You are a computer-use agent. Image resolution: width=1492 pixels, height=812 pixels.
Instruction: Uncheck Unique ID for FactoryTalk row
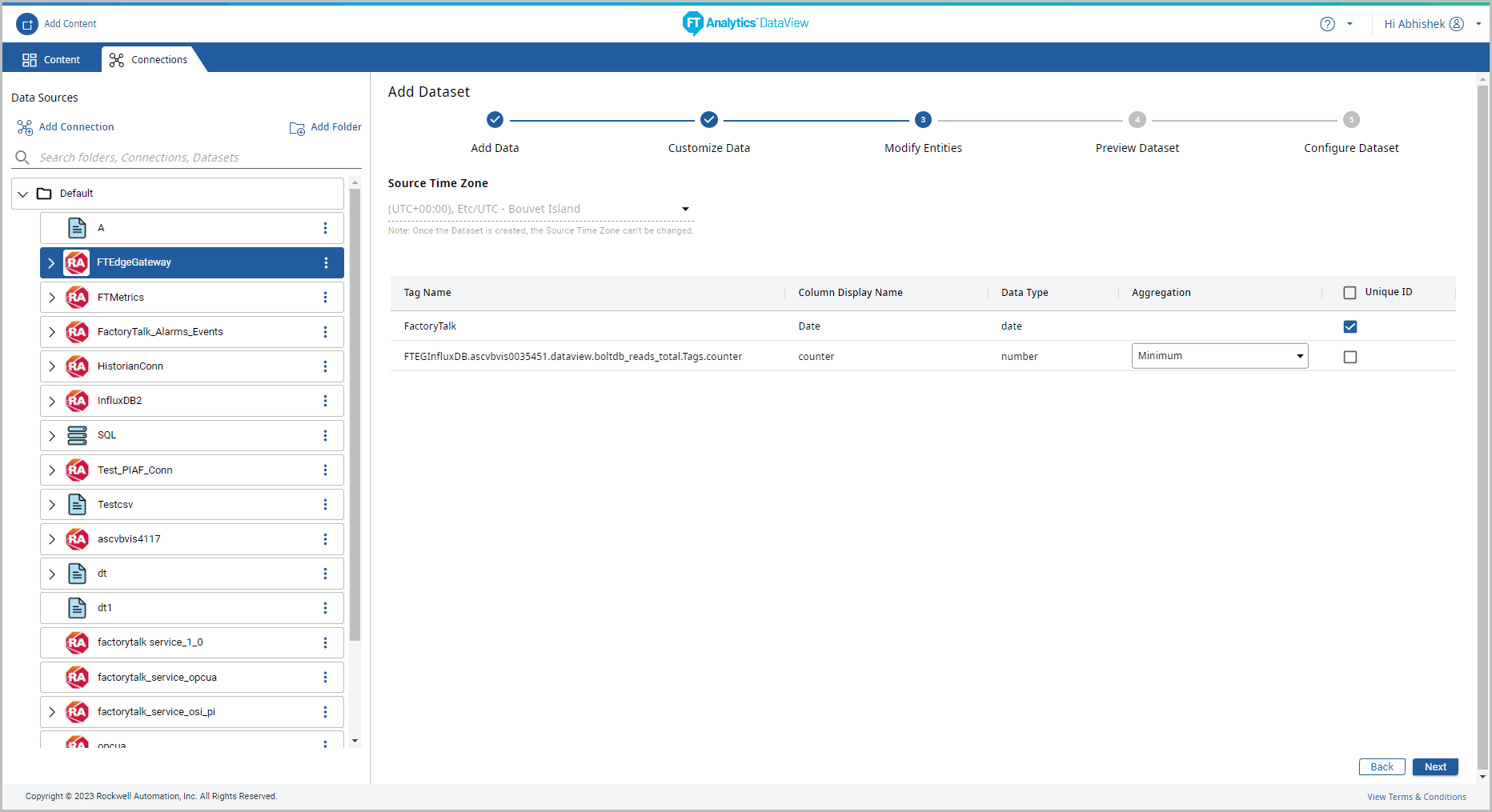1350,326
